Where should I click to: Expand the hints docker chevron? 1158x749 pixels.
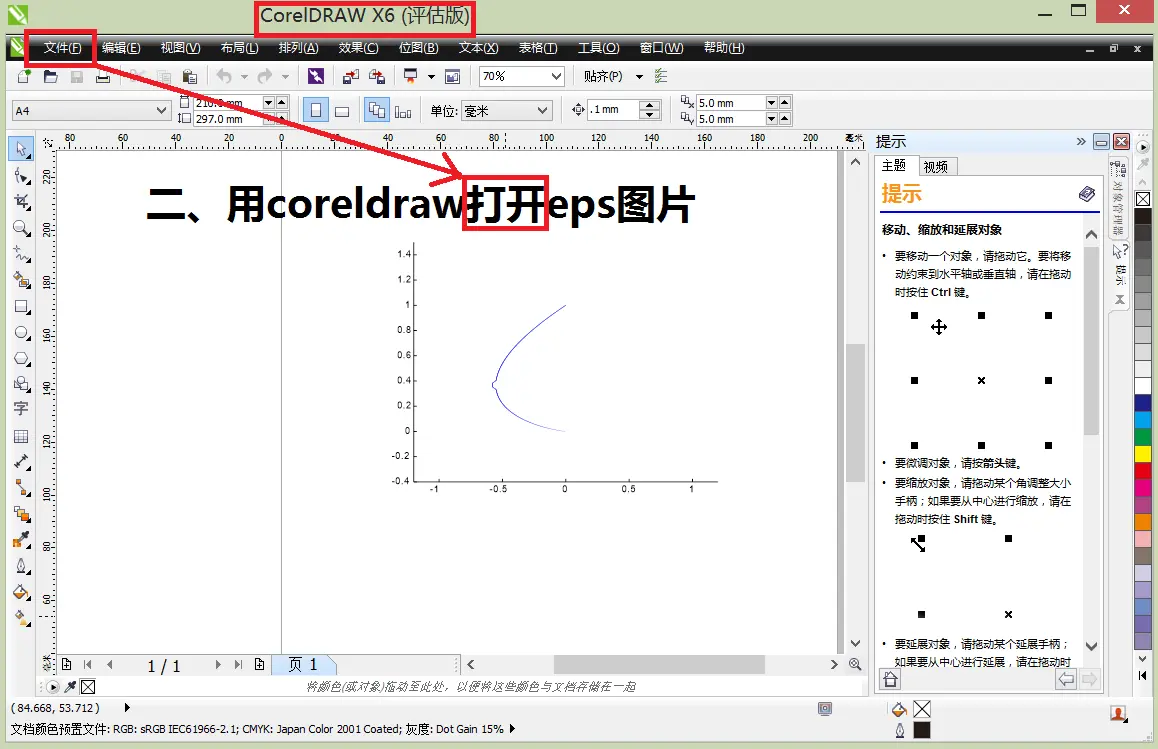[x=1080, y=141]
